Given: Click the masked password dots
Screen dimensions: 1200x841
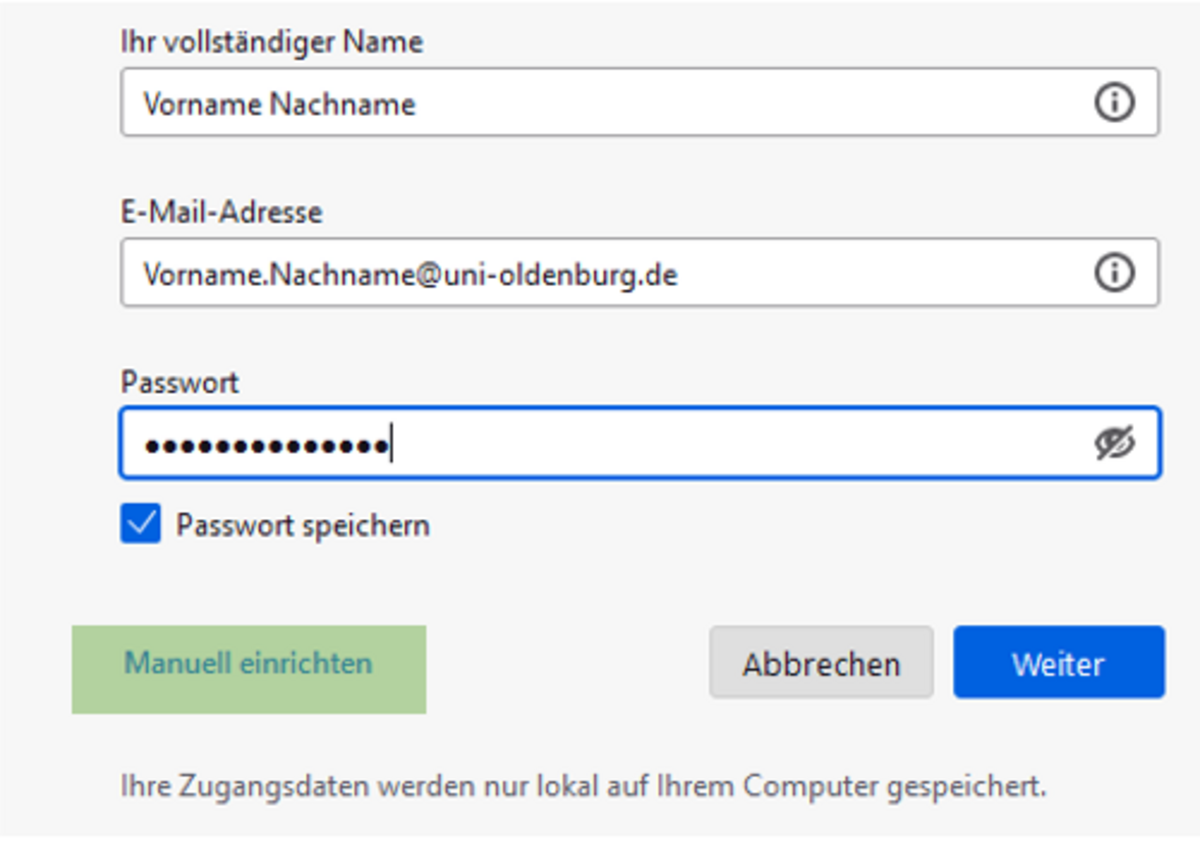Looking at the screenshot, I should [266, 444].
